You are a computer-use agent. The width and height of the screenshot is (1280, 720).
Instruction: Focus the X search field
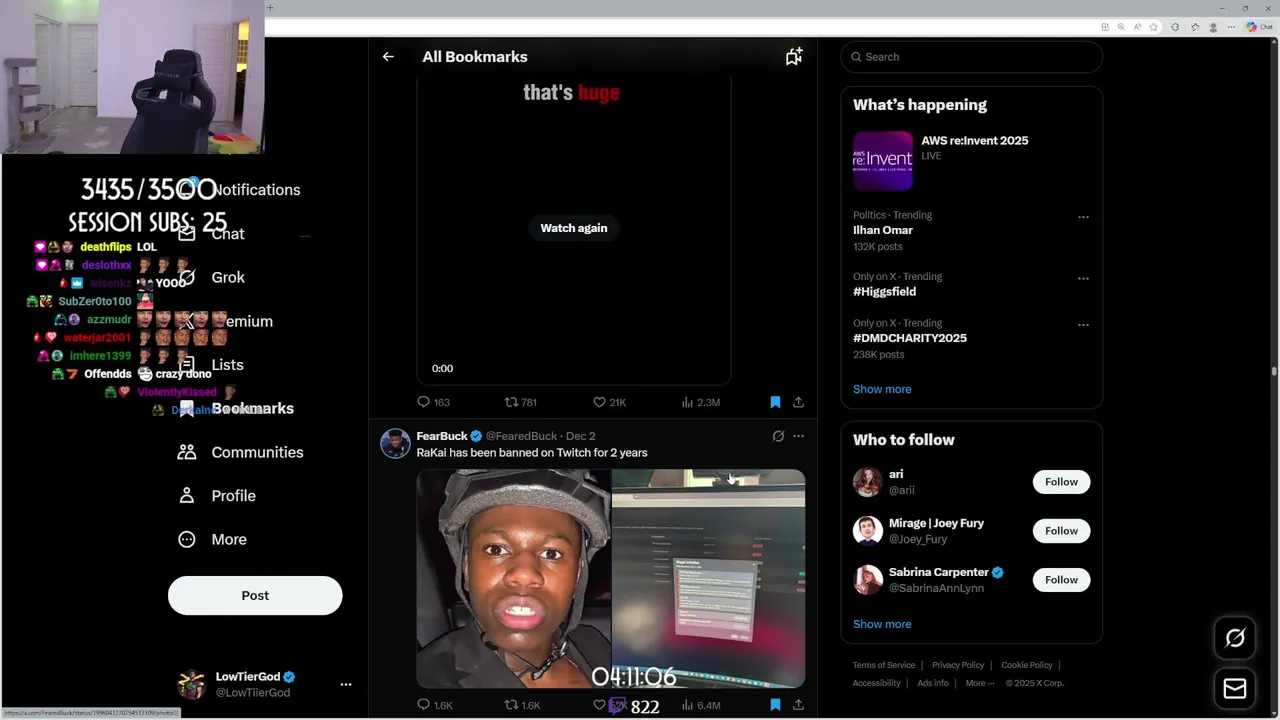[x=971, y=57]
